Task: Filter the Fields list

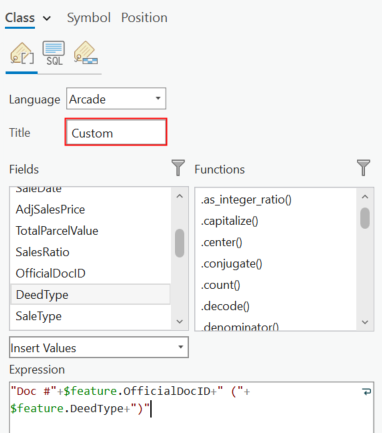Action: pos(178,167)
